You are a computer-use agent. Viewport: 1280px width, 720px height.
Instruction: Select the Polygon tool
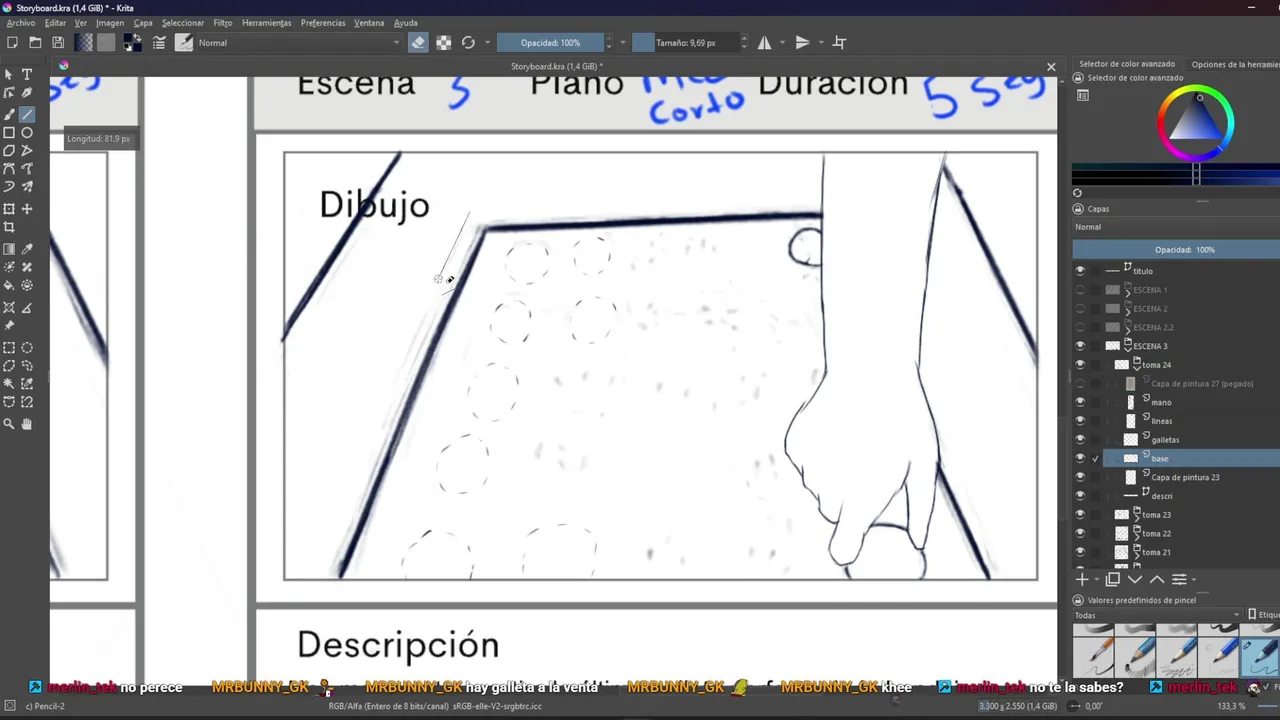(x=9, y=151)
